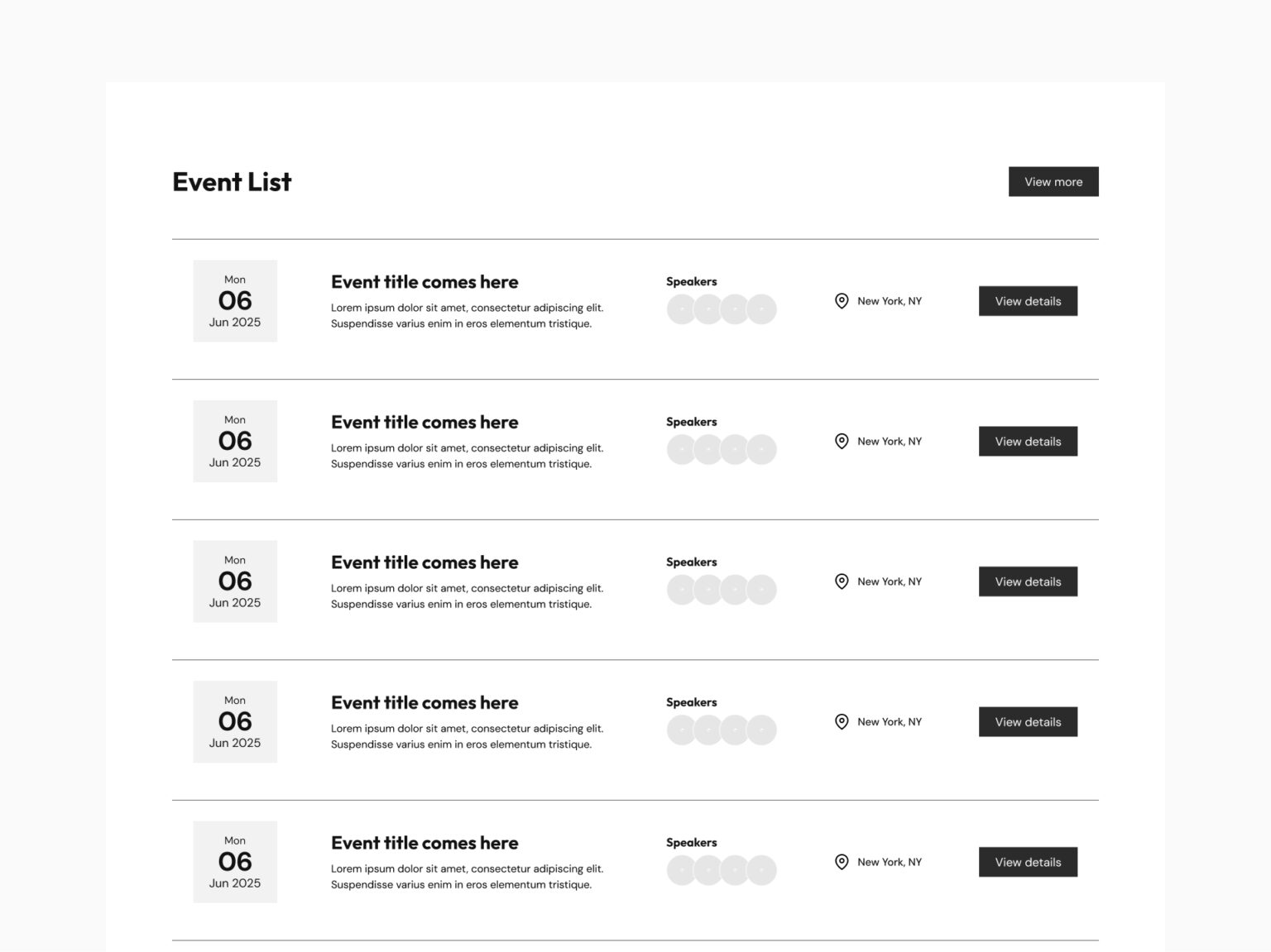1271x952 pixels.
Task: Select second speaker avatar in third event
Action: (707, 590)
